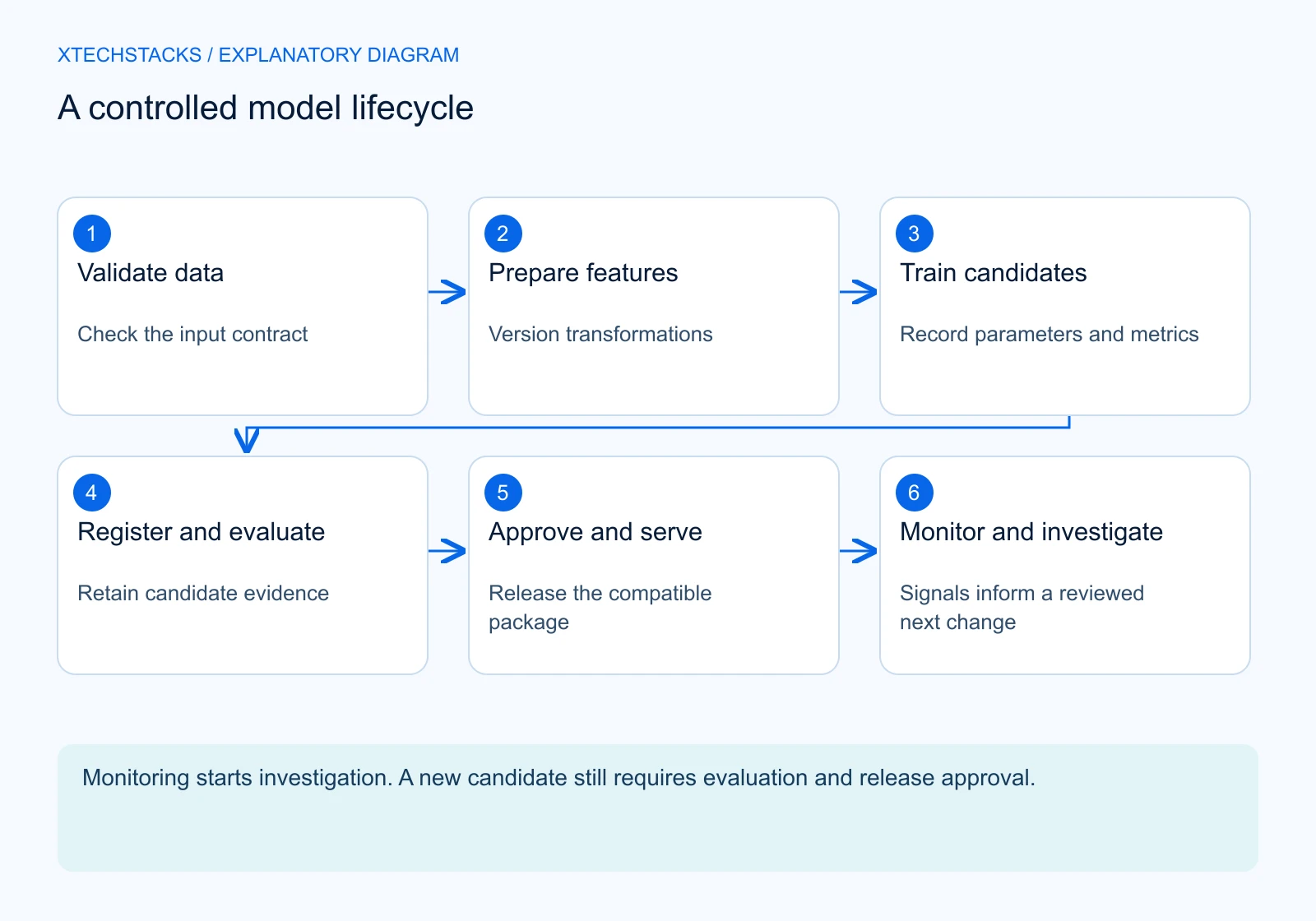Click 'Release the compatible package' text
The height and width of the screenshot is (921, 1316).
tap(600, 608)
